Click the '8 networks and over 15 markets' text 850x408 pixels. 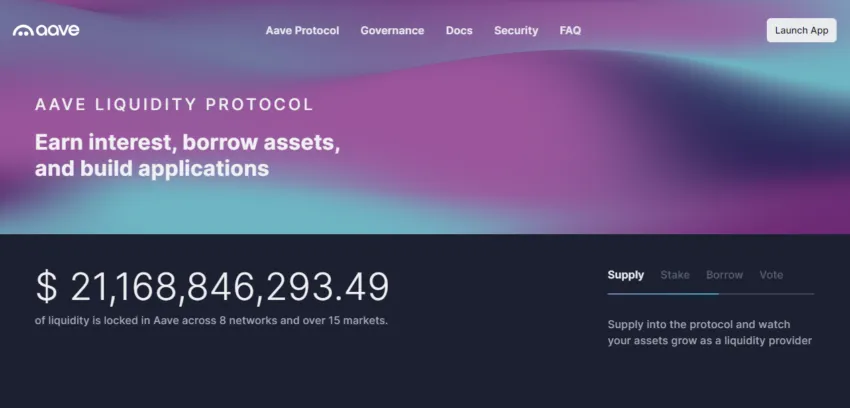300,321
